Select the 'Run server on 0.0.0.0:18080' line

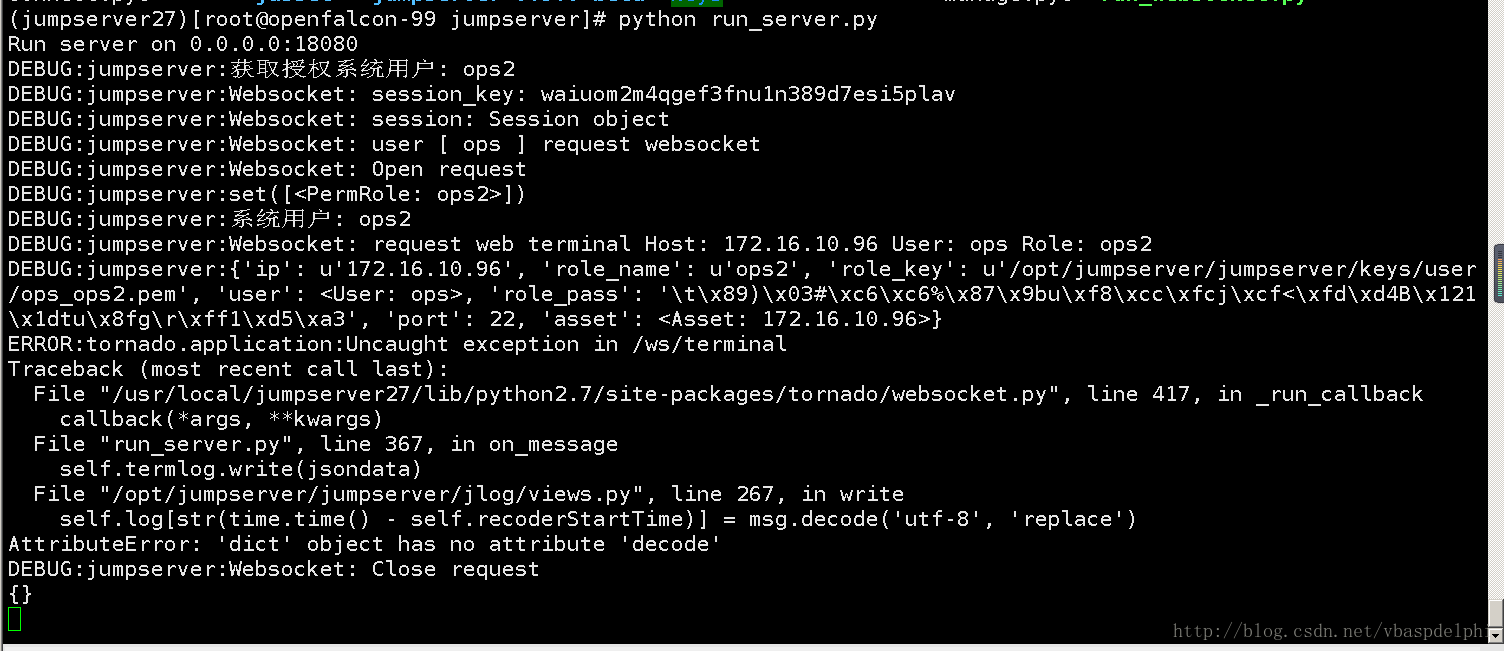click(x=183, y=44)
